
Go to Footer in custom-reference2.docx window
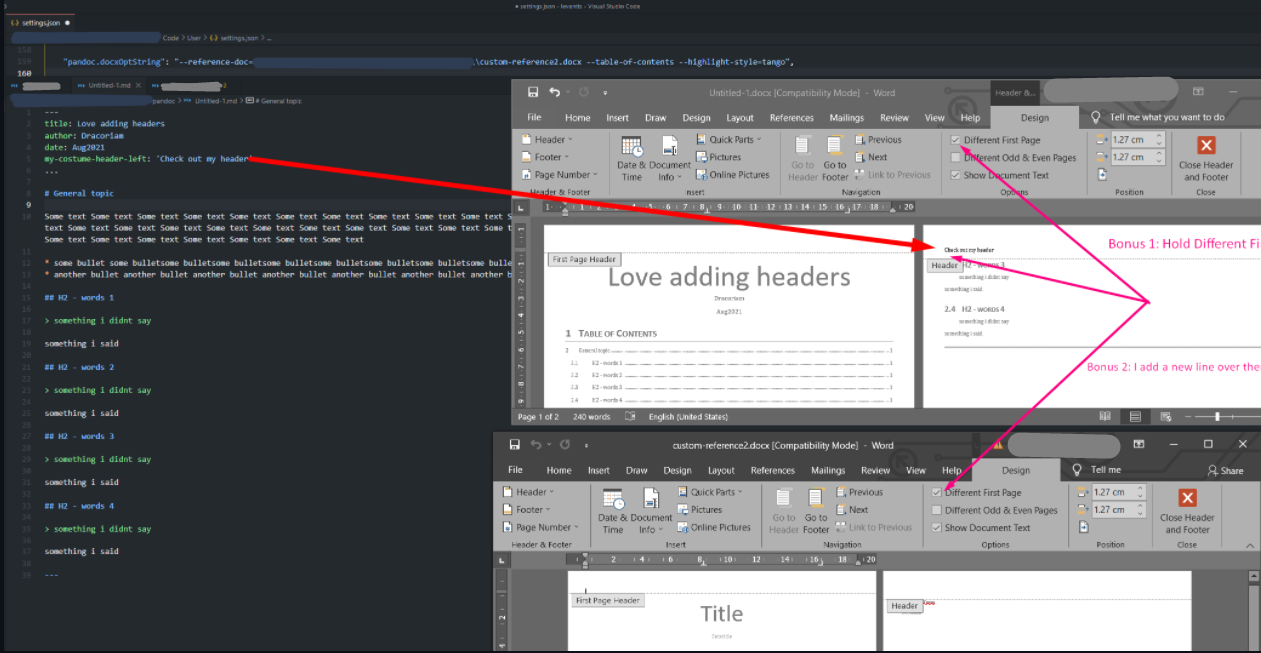pyautogui.click(x=816, y=510)
